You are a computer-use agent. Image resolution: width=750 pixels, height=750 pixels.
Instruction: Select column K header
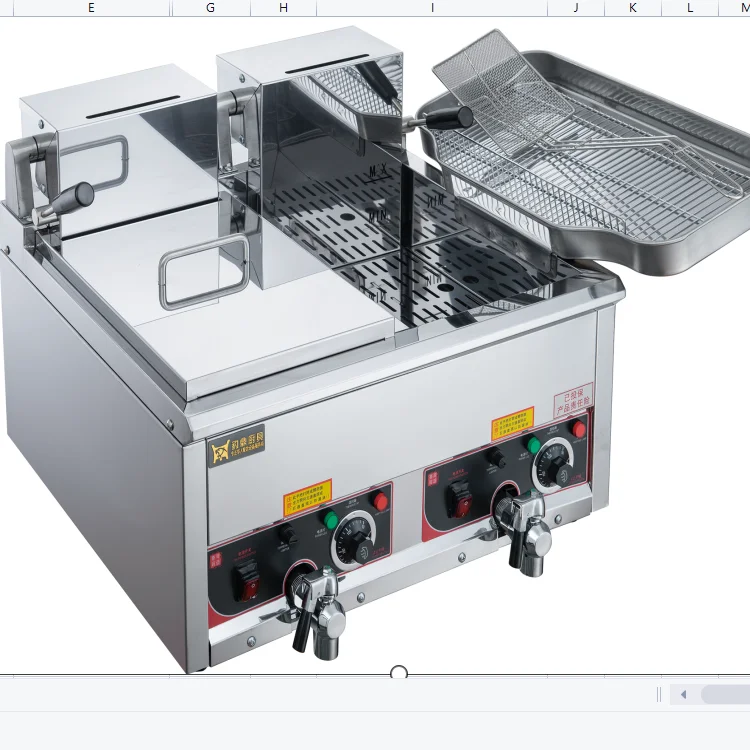633,8
